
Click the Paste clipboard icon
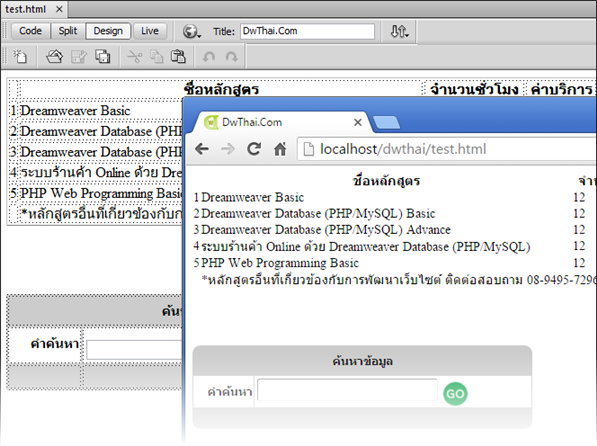(178, 56)
